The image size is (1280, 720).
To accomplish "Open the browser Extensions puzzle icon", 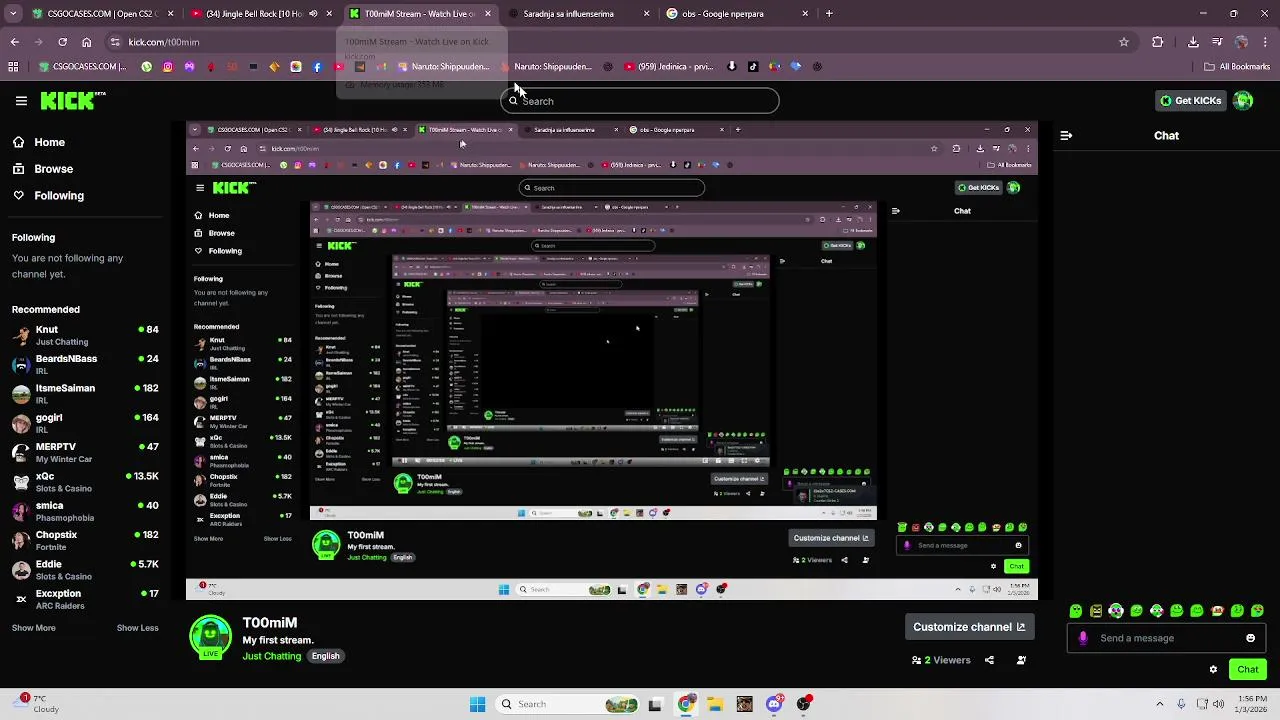I will click(x=1158, y=42).
